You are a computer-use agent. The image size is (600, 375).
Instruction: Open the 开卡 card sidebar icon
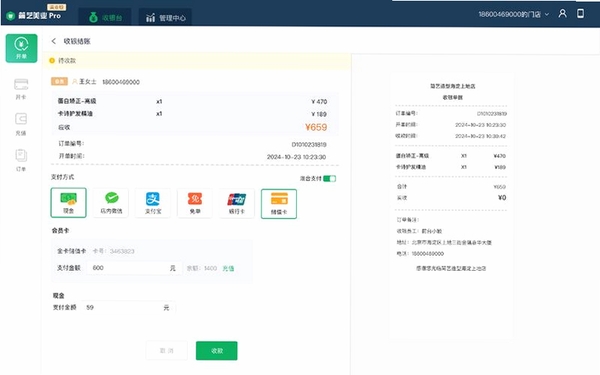21,89
